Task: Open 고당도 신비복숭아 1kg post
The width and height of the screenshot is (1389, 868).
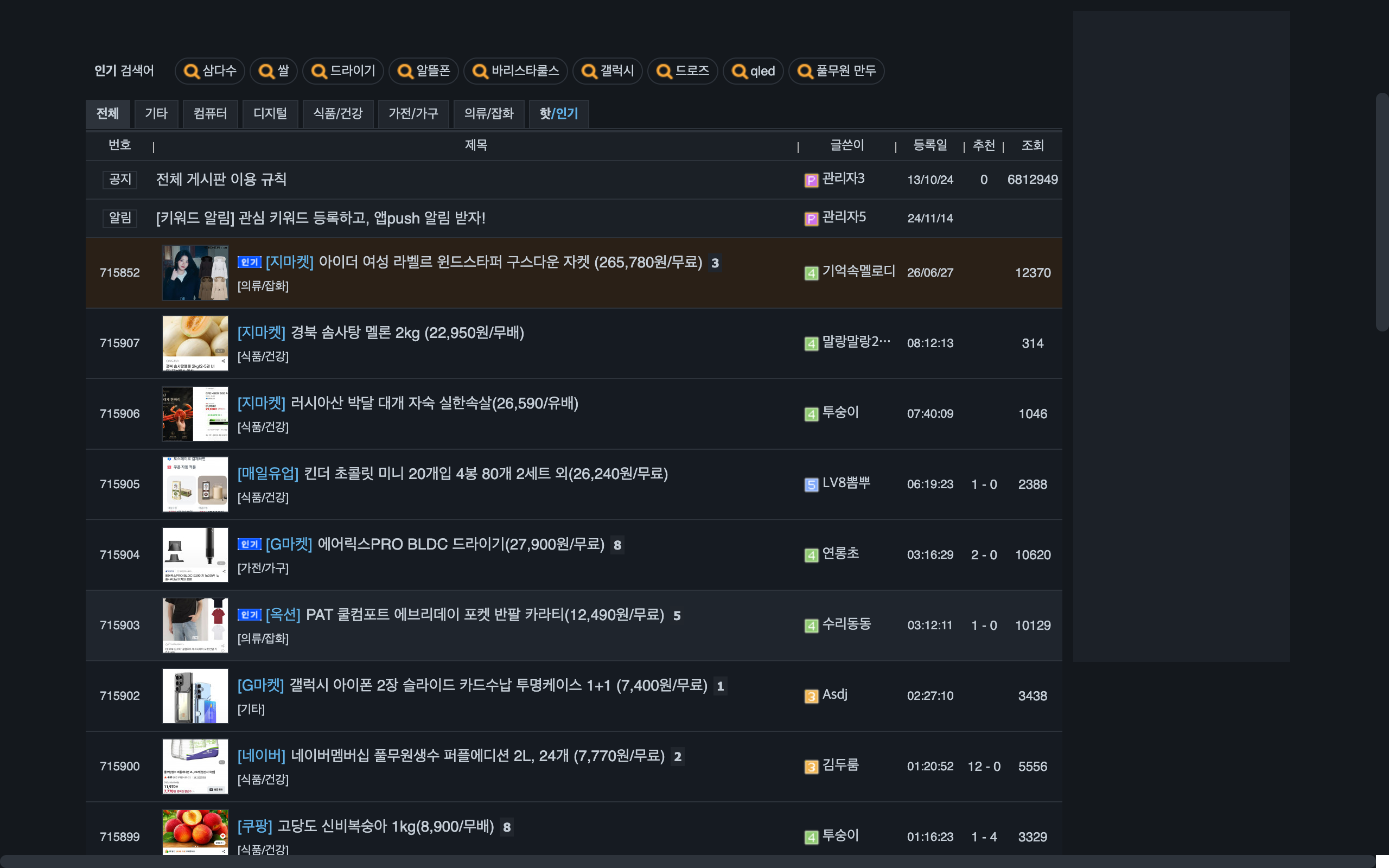Action: [386, 827]
